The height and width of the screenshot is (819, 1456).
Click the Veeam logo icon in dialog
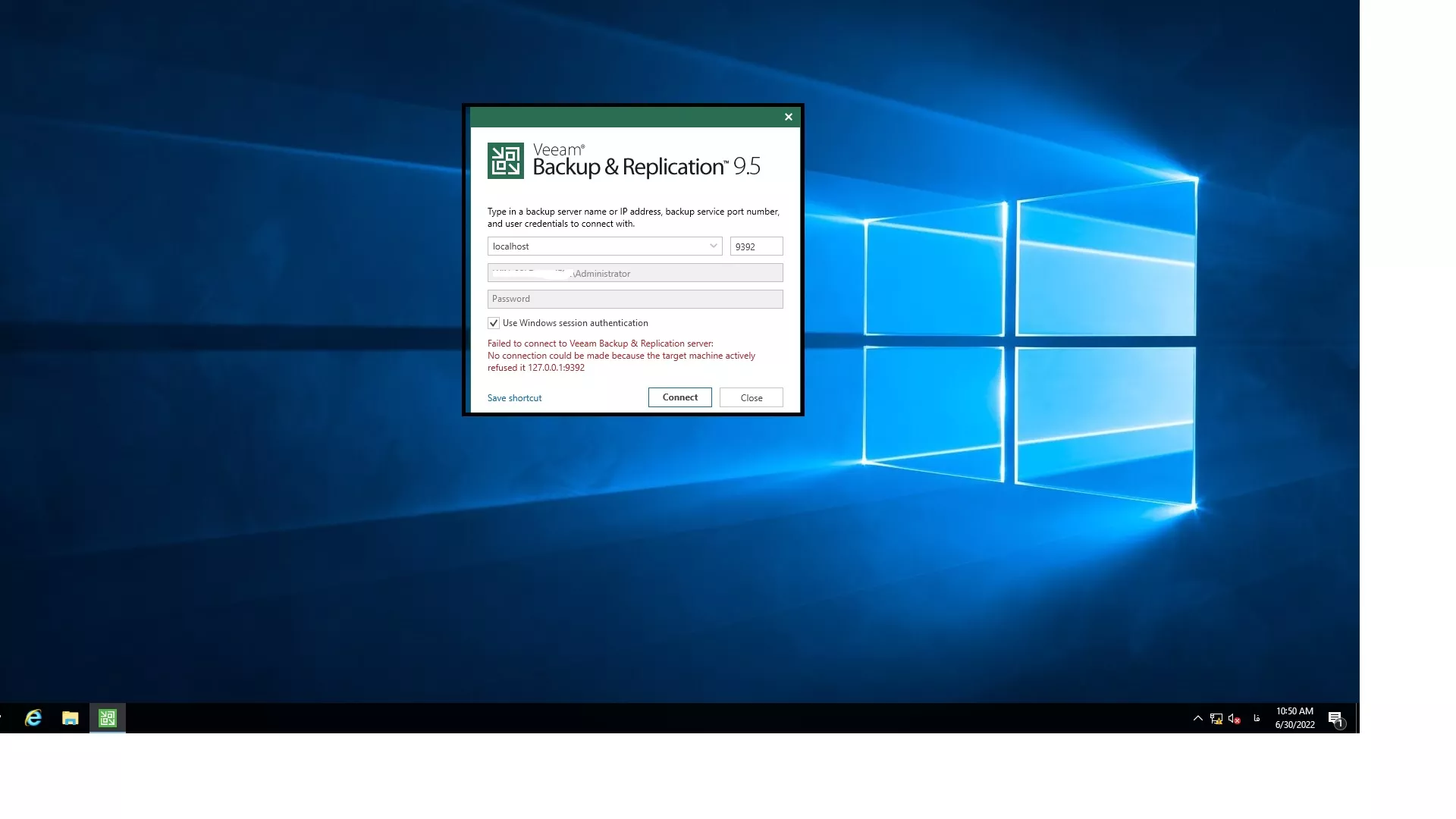[x=505, y=161]
